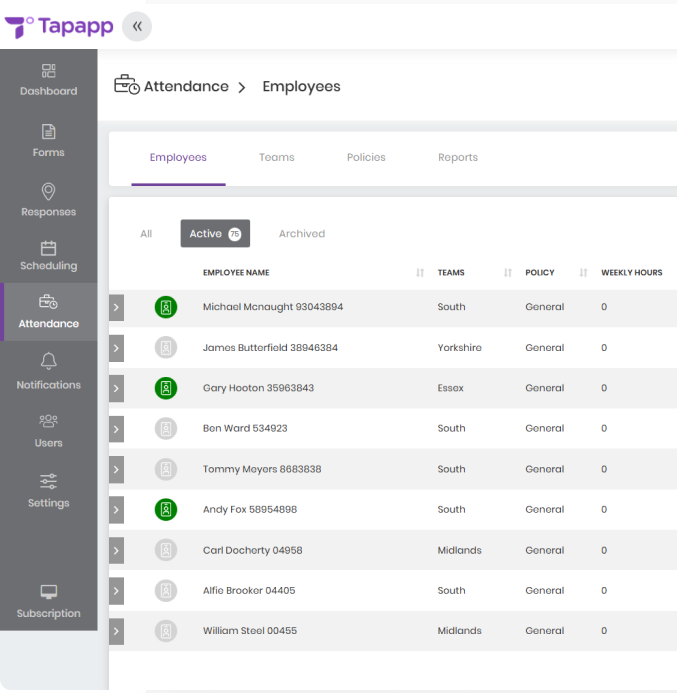Show All employees filter
Viewport: 677px width, 693px height.
[x=146, y=234]
